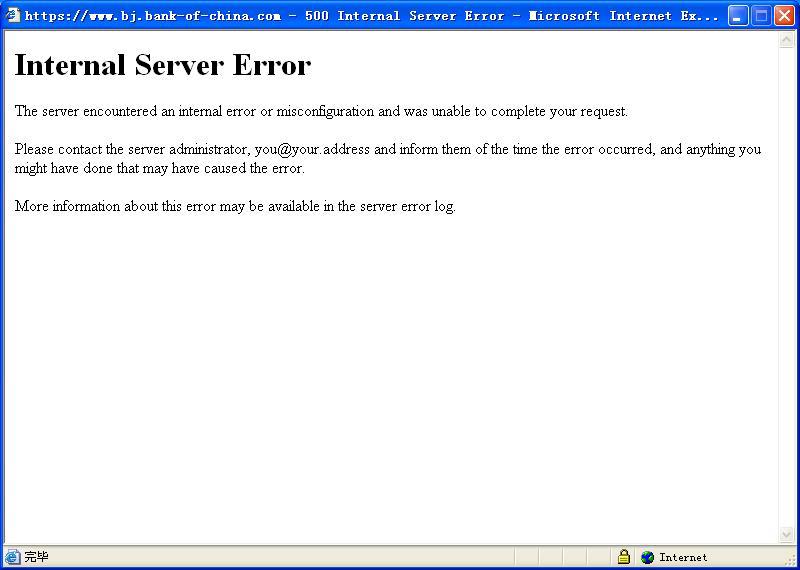Click the Internet security zone label
This screenshot has width=800, height=570.
[683, 557]
